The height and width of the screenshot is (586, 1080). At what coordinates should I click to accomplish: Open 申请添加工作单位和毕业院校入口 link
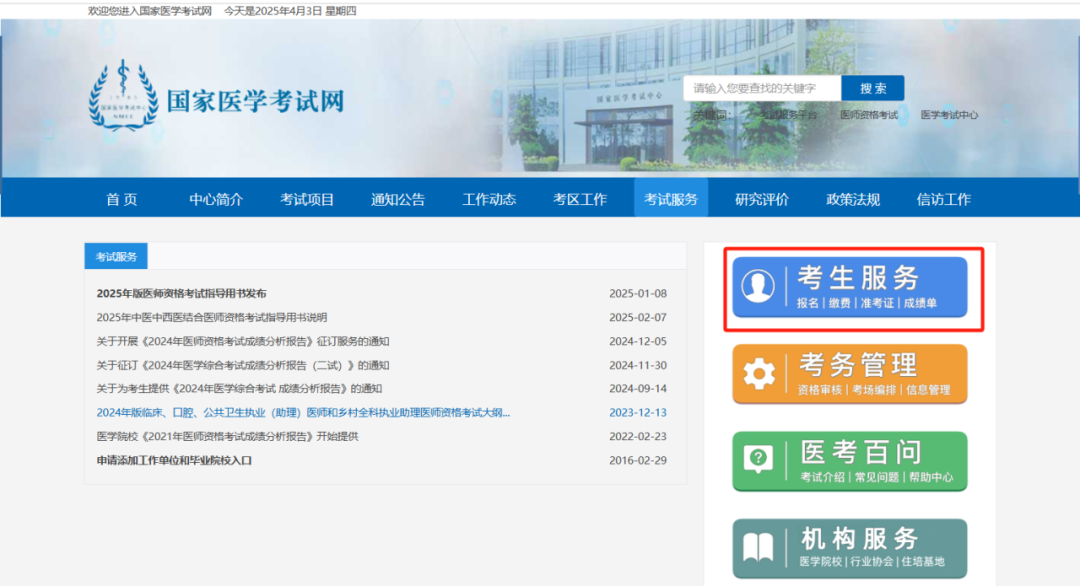tap(174, 460)
